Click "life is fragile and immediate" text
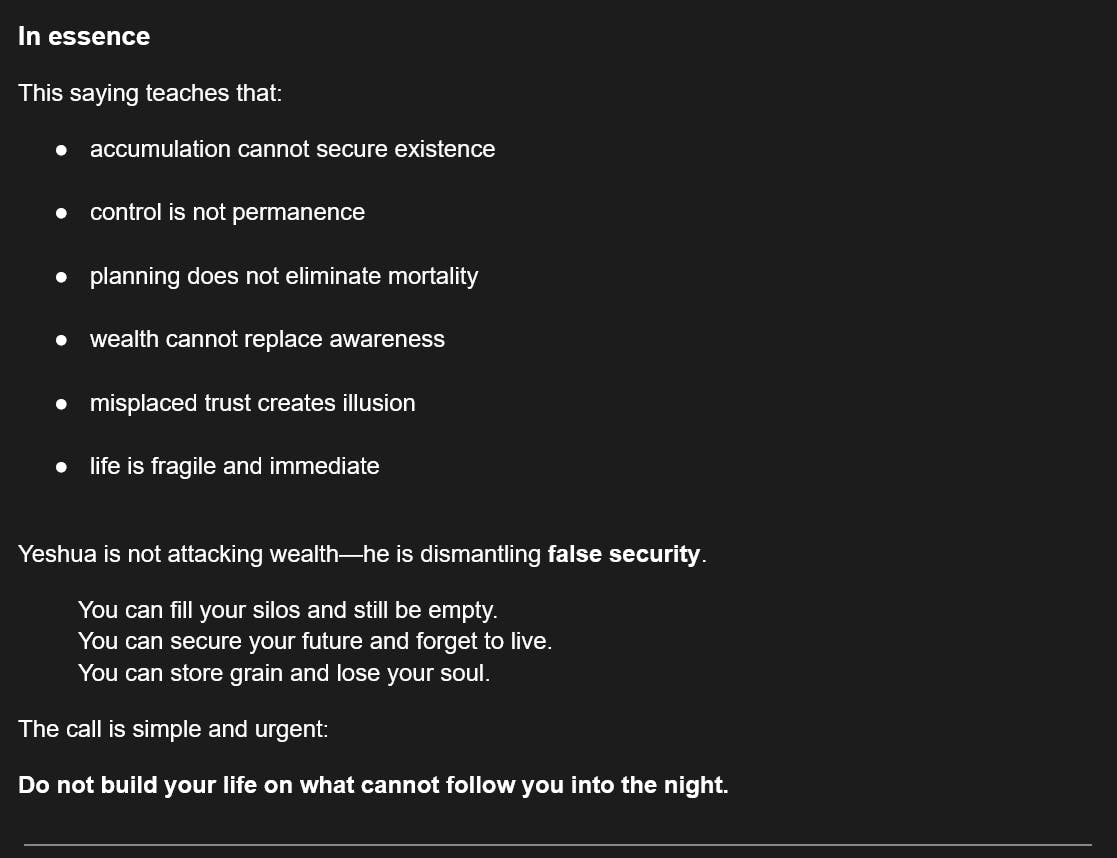 (234, 466)
